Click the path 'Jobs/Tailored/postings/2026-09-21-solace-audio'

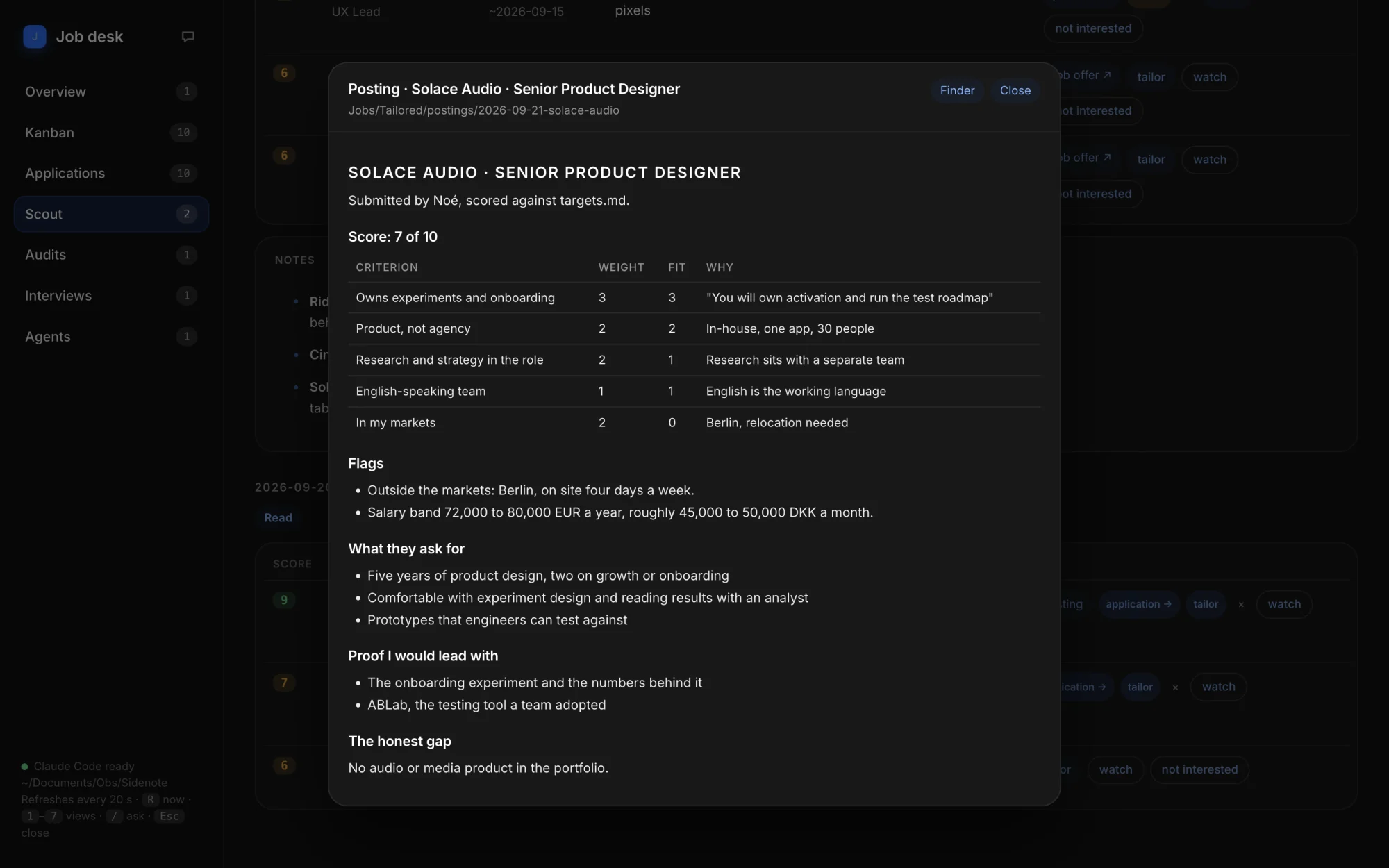[483, 110]
